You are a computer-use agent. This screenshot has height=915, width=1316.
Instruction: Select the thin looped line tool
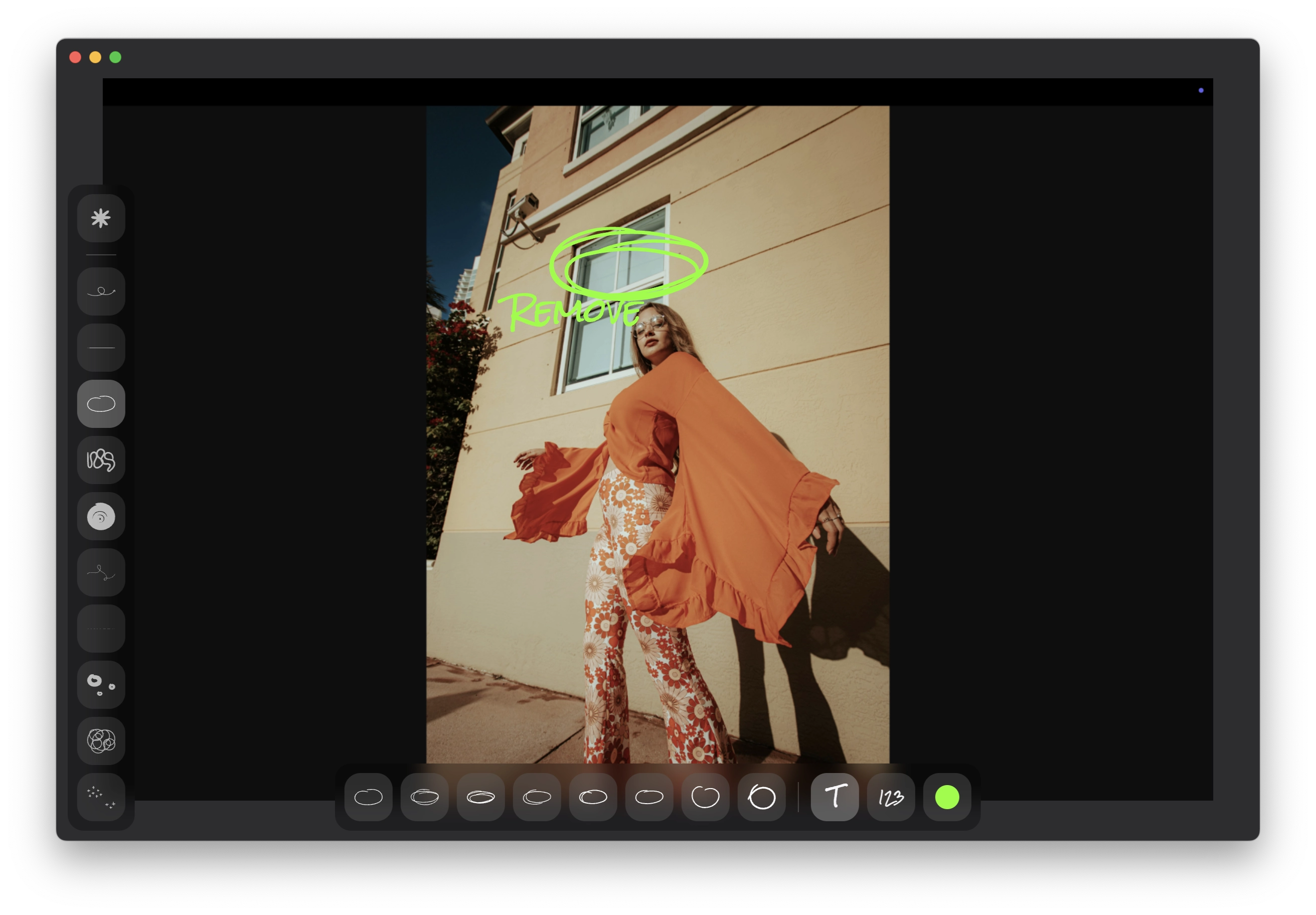point(101,572)
